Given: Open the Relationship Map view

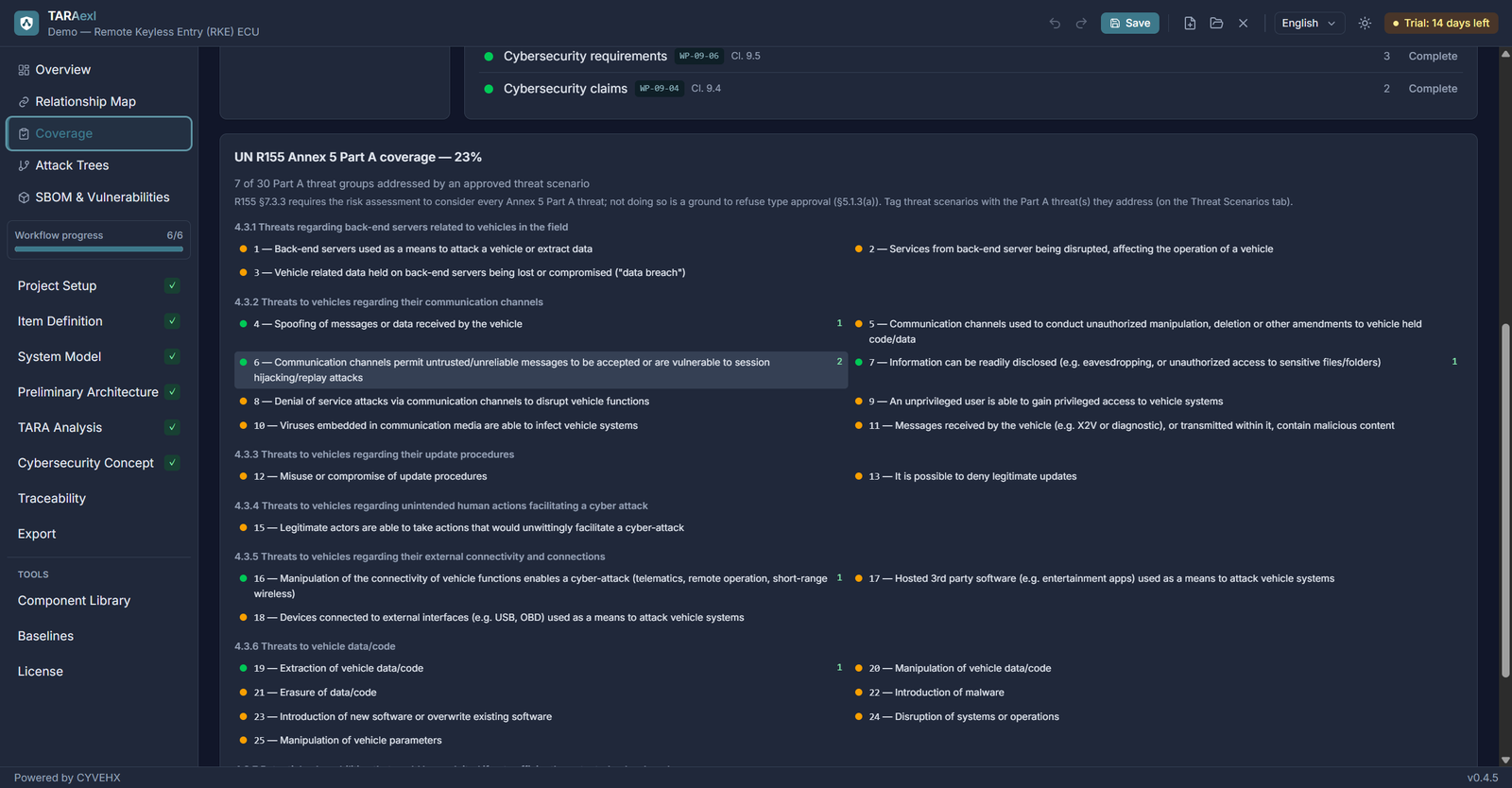Looking at the screenshot, I should [x=99, y=101].
